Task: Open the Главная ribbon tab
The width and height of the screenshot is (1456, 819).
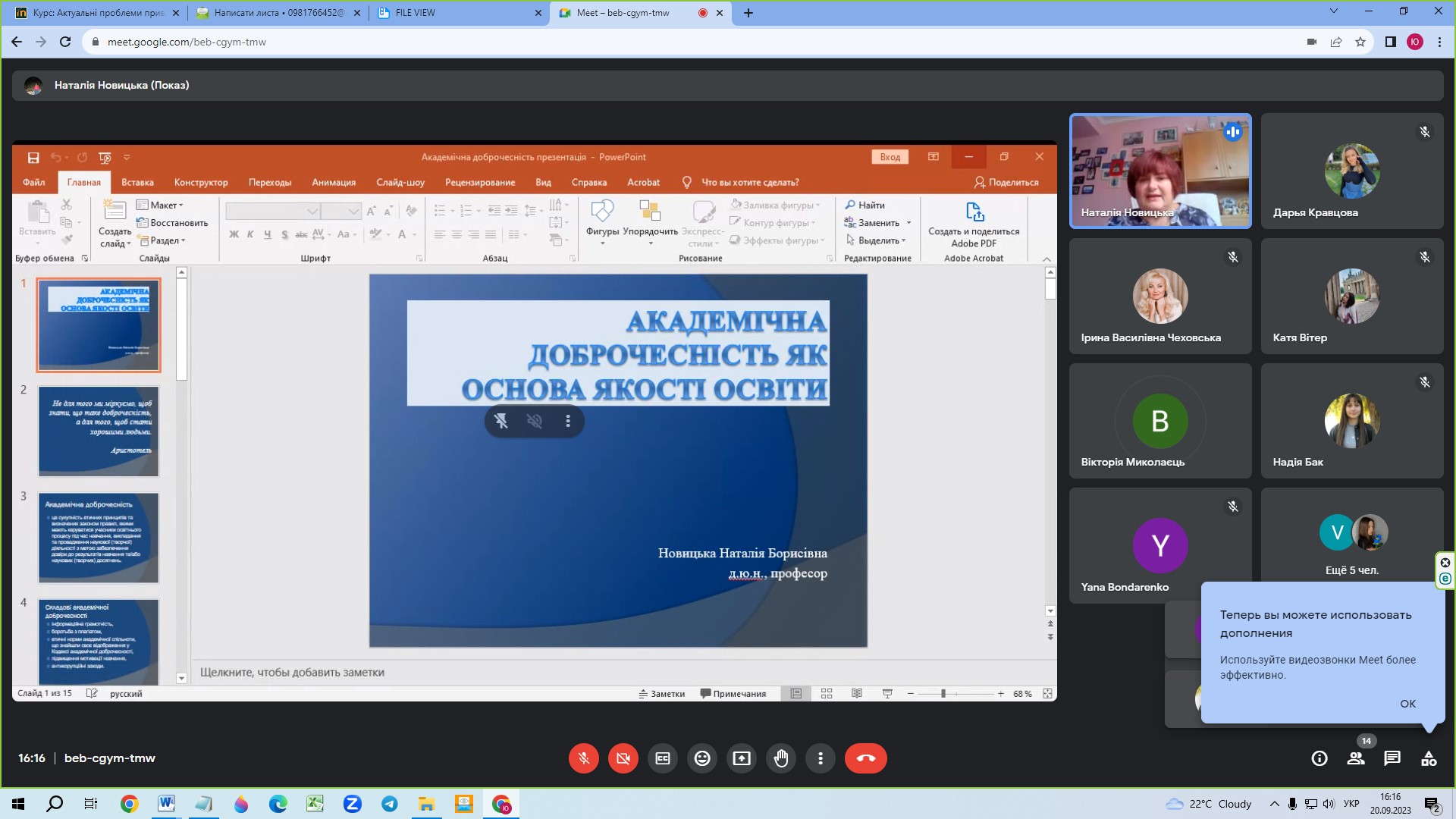Action: pos(83,182)
